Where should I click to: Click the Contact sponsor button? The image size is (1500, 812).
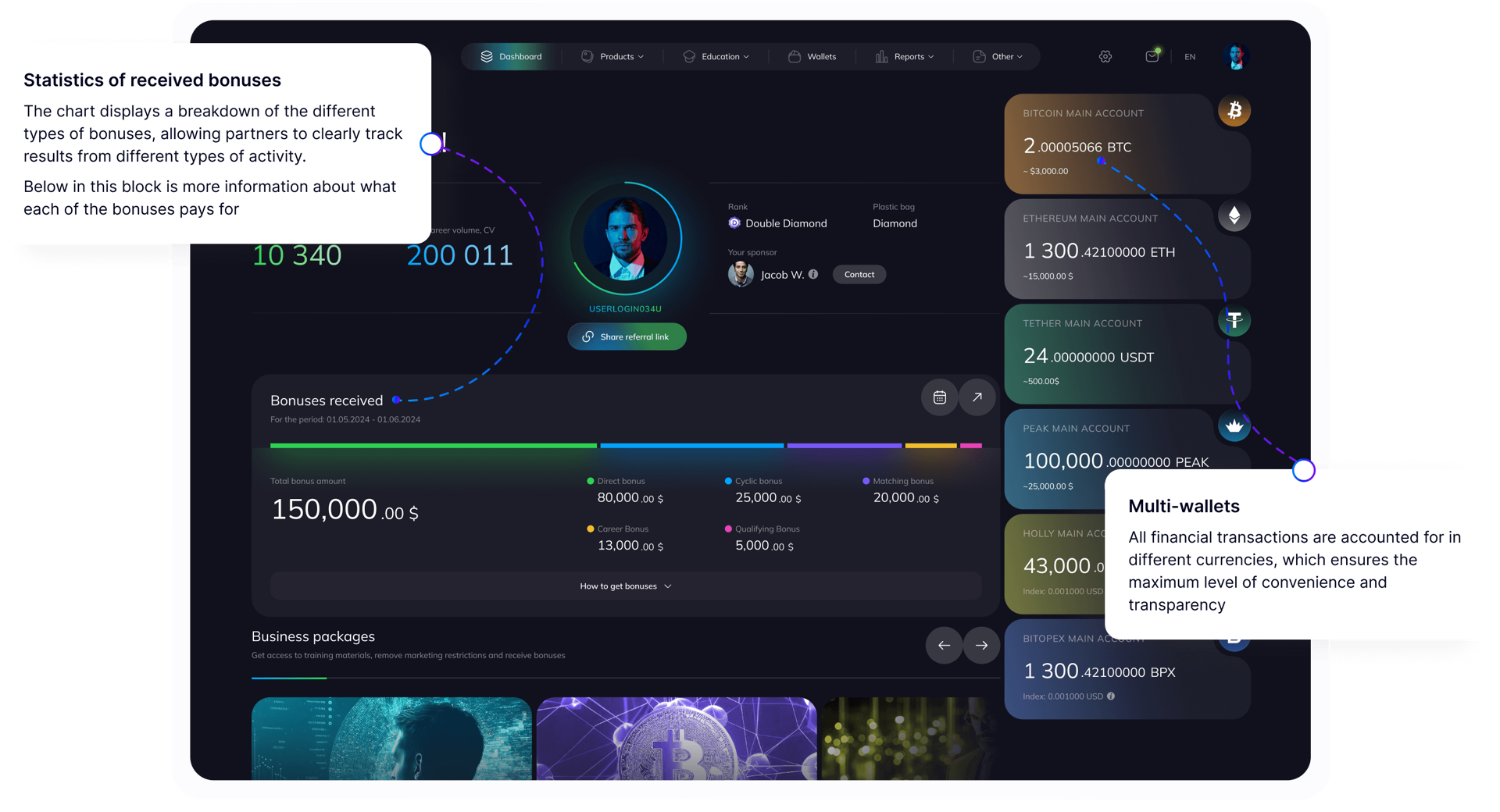point(859,274)
